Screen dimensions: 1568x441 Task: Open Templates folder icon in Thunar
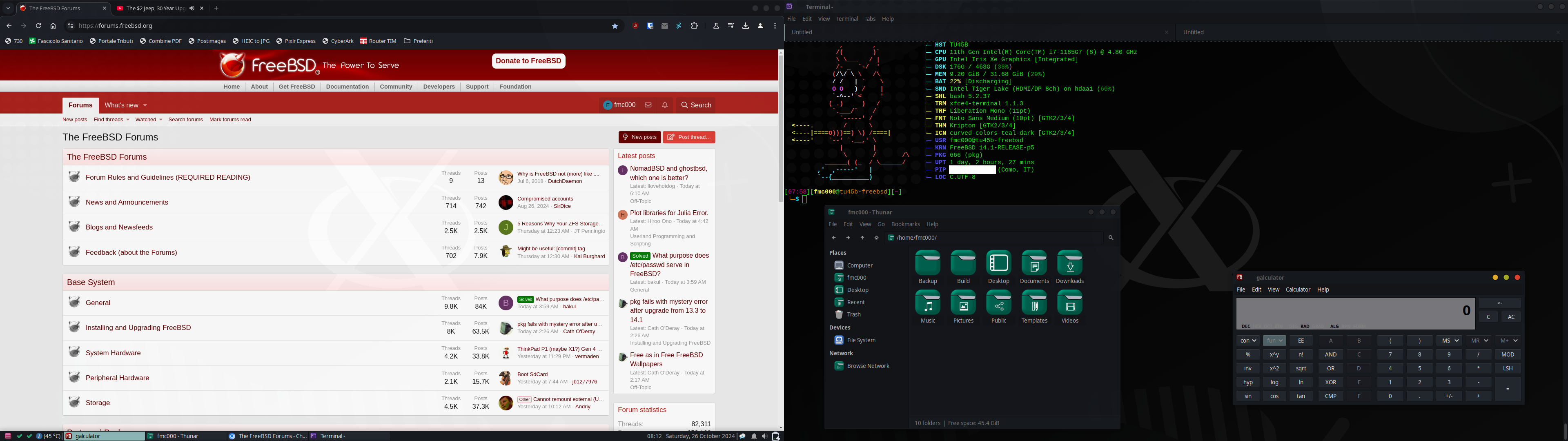(x=1034, y=303)
